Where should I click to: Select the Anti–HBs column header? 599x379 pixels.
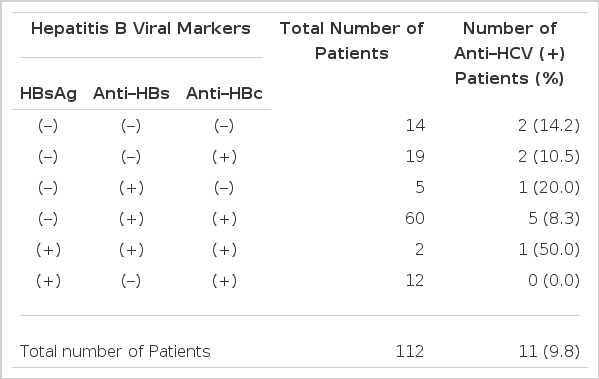coord(131,94)
